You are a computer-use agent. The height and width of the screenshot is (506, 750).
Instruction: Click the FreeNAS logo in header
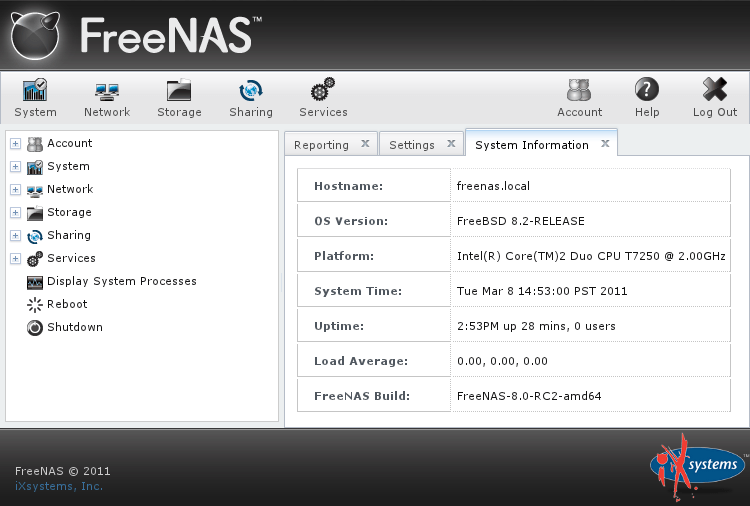point(137,35)
